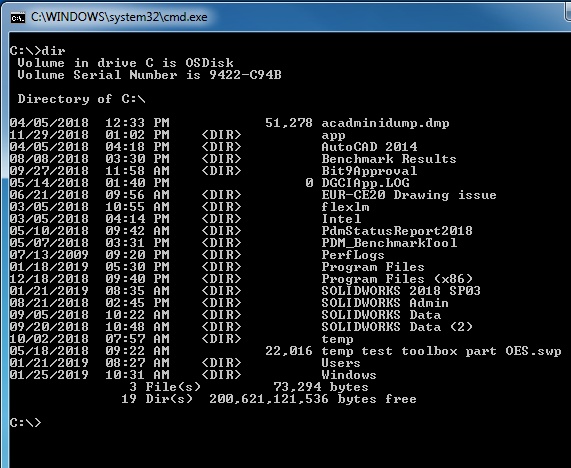Select the 'flexlm' directory name
Viewport: 571px width, 468px height.
[x=345, y=207]
